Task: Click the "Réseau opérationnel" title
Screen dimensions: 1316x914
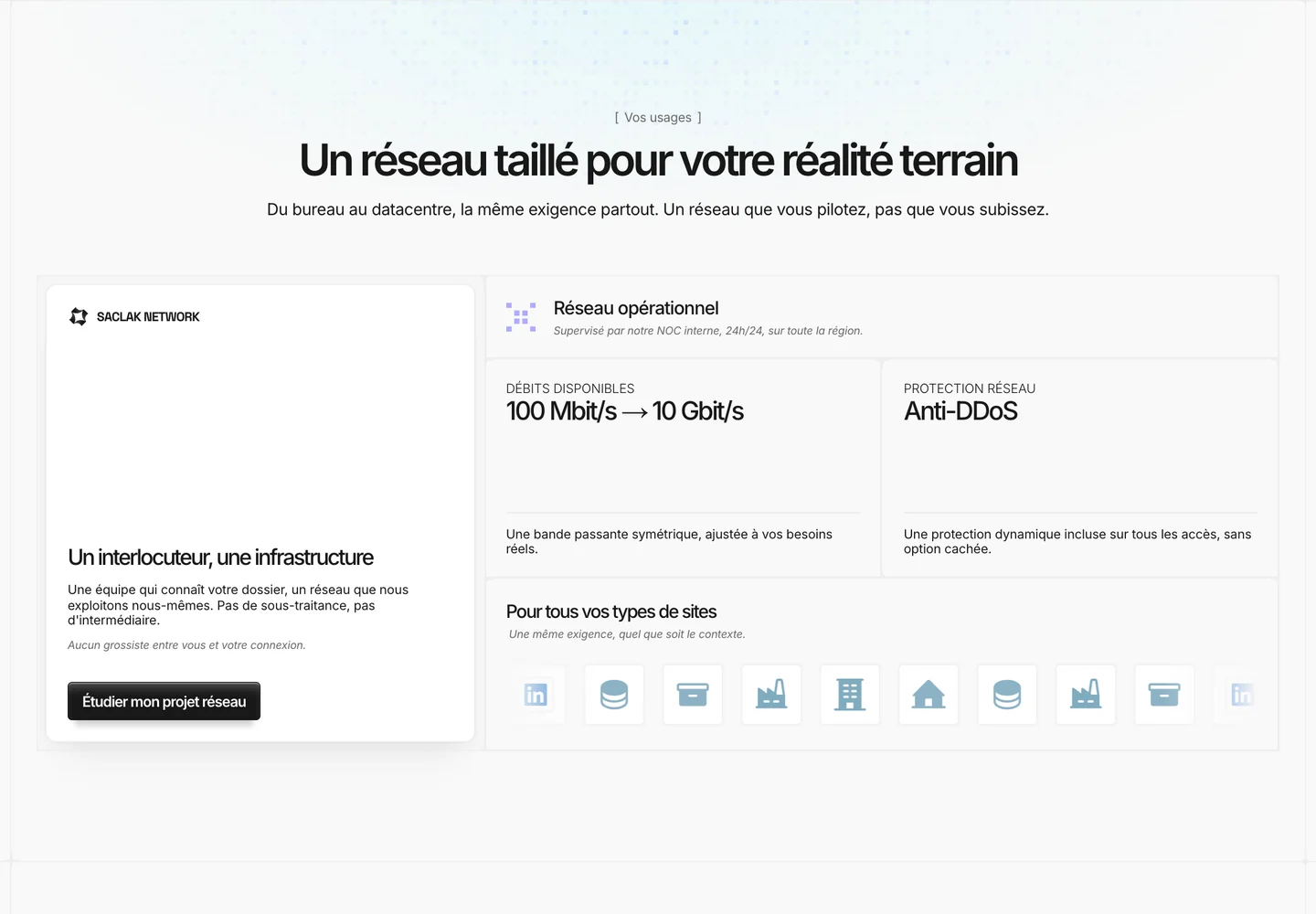Action: (x=636, y=308)
